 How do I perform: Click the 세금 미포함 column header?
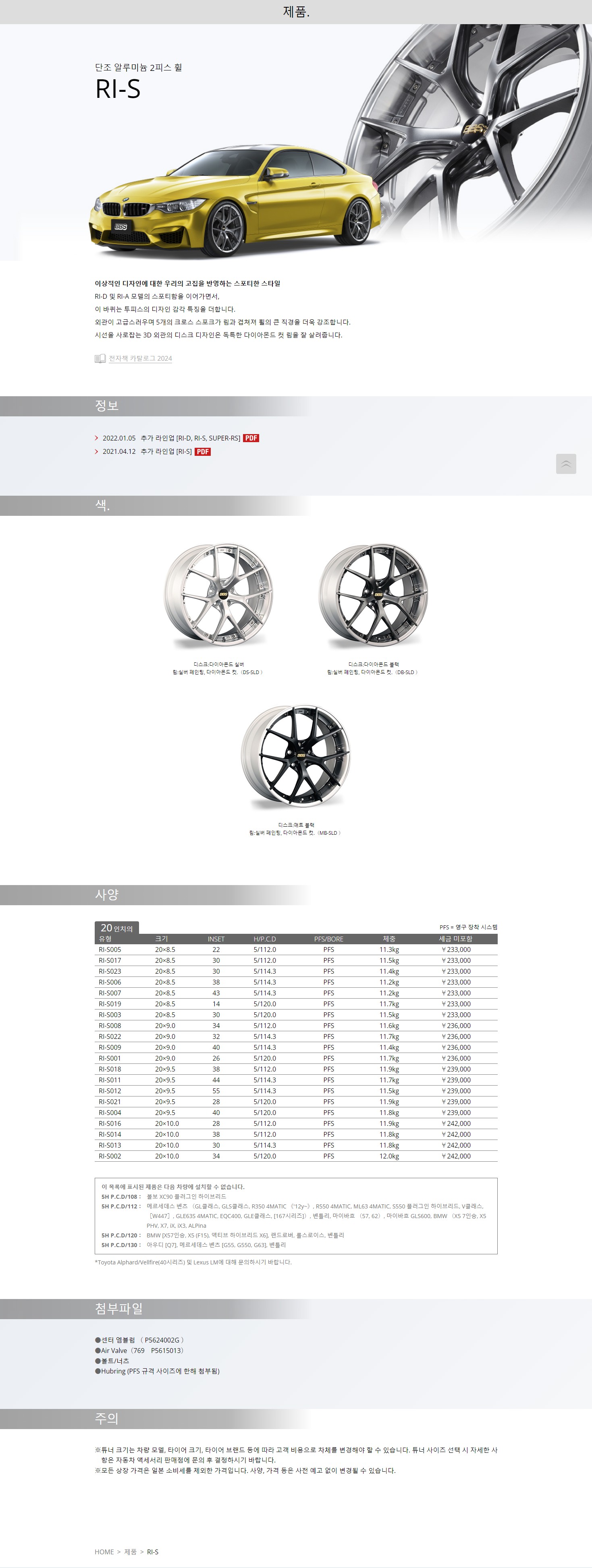(x=455, y=939)
